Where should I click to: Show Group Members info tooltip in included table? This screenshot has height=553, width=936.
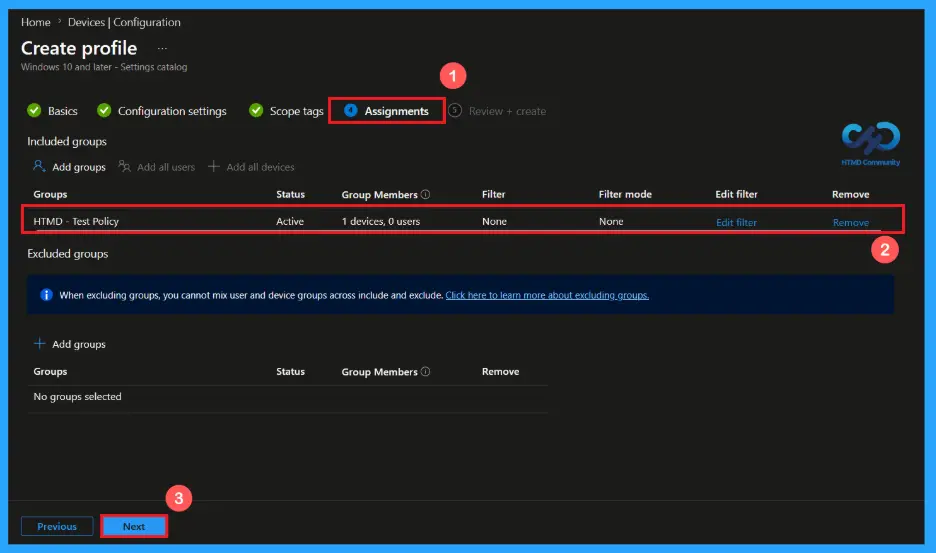[x=426, y=194]
